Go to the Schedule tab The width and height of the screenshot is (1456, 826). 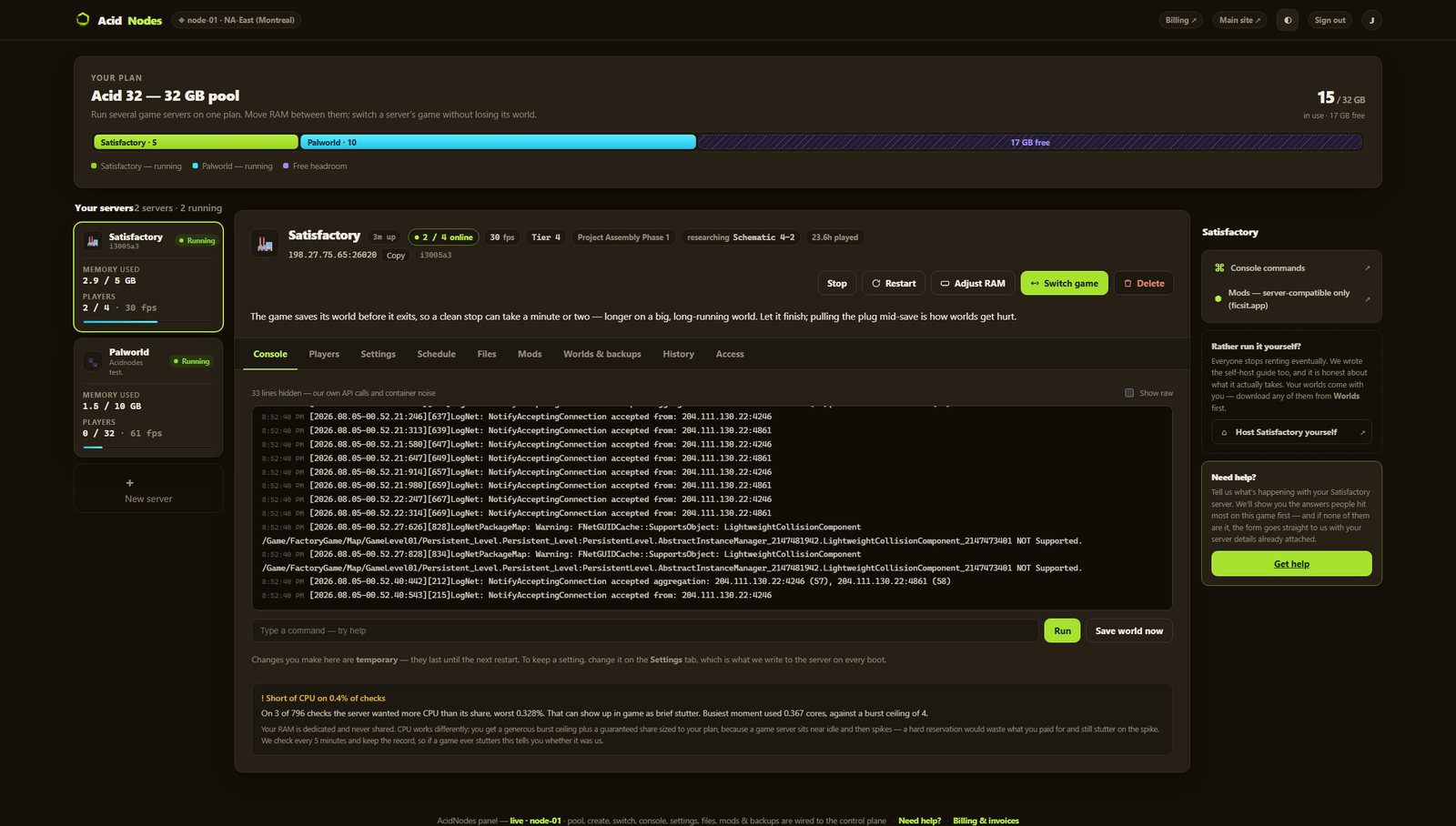click(x=436, y=354)
